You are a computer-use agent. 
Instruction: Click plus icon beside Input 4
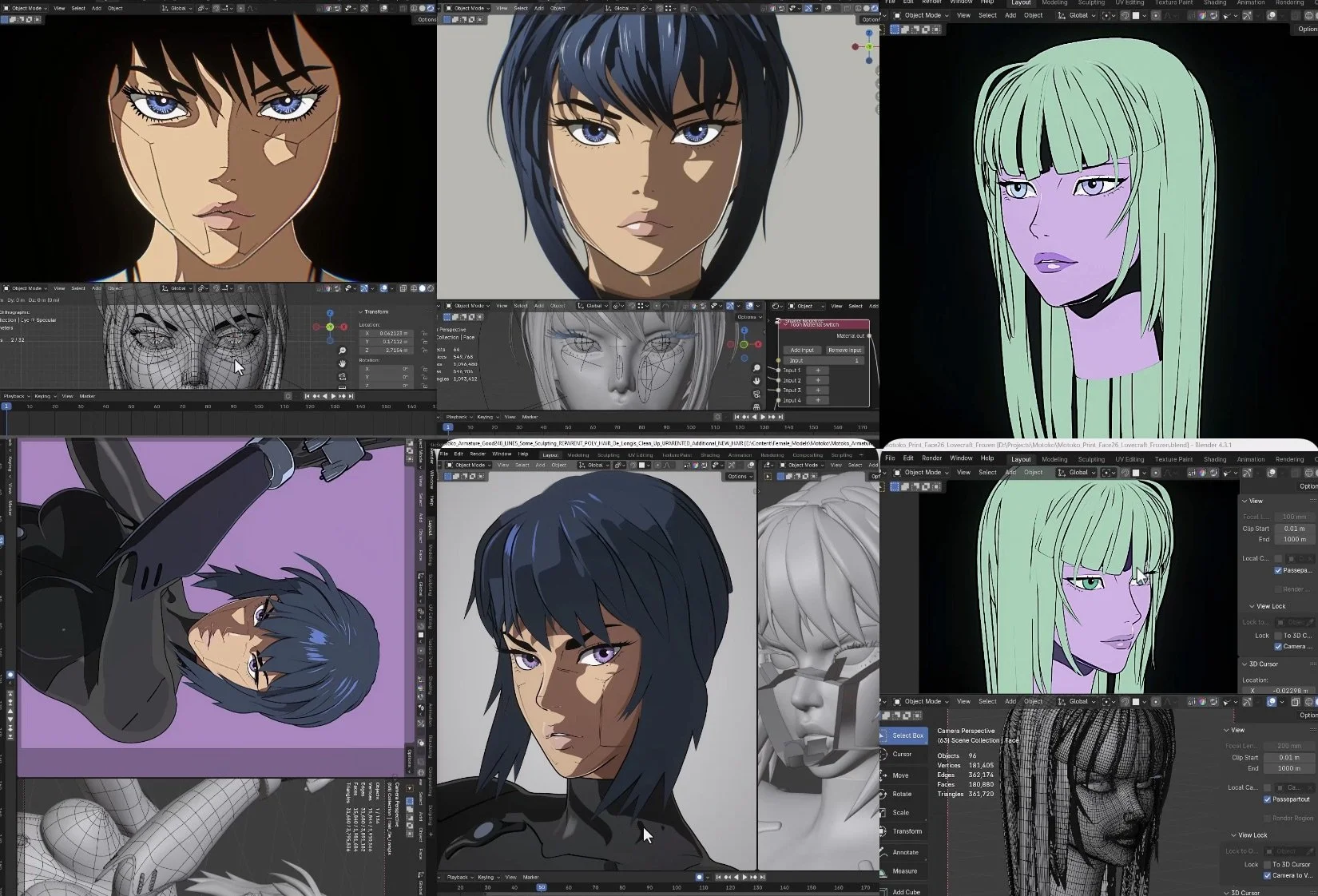click(818, 400)
